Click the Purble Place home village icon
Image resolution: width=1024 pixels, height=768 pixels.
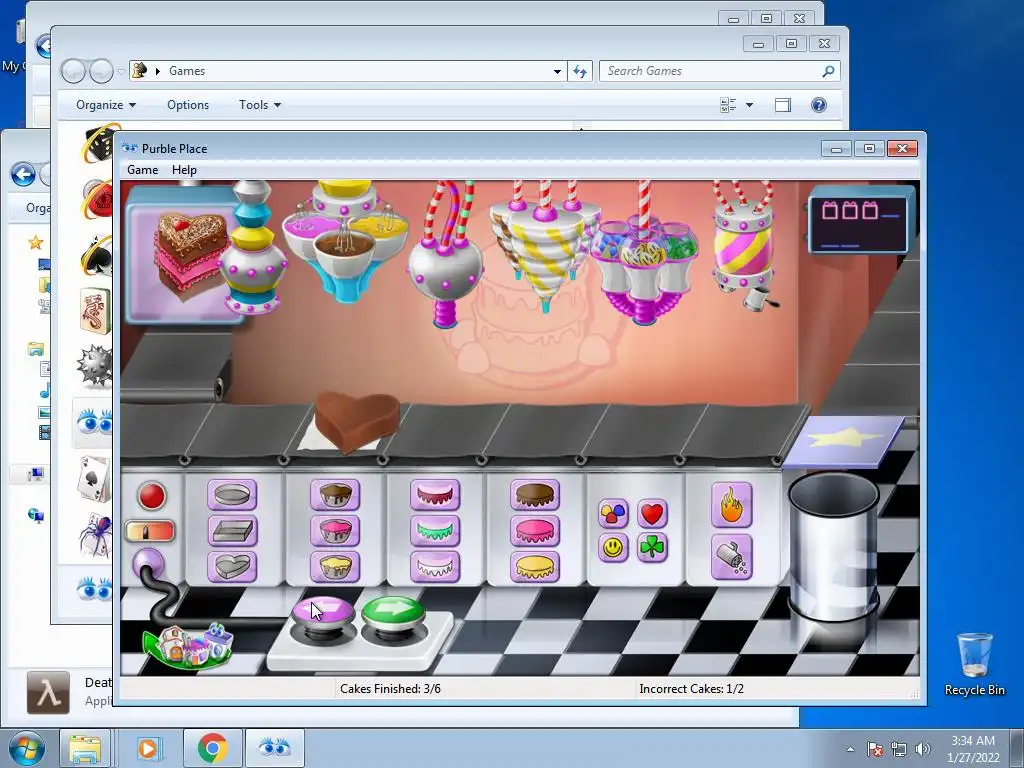pos(190,646)
